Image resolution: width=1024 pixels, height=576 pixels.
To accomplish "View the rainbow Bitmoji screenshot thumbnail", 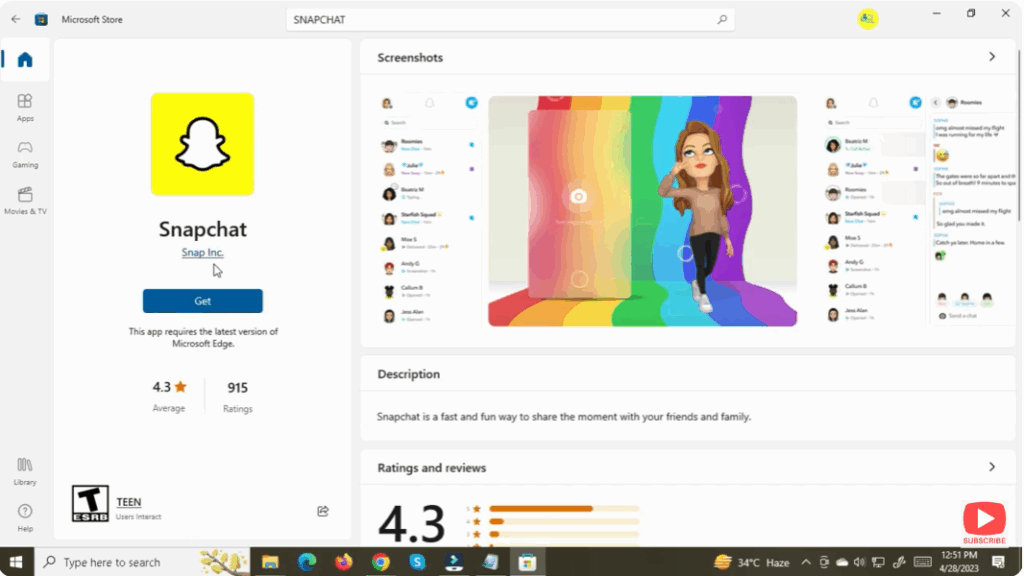I will [x=642, y=211].
